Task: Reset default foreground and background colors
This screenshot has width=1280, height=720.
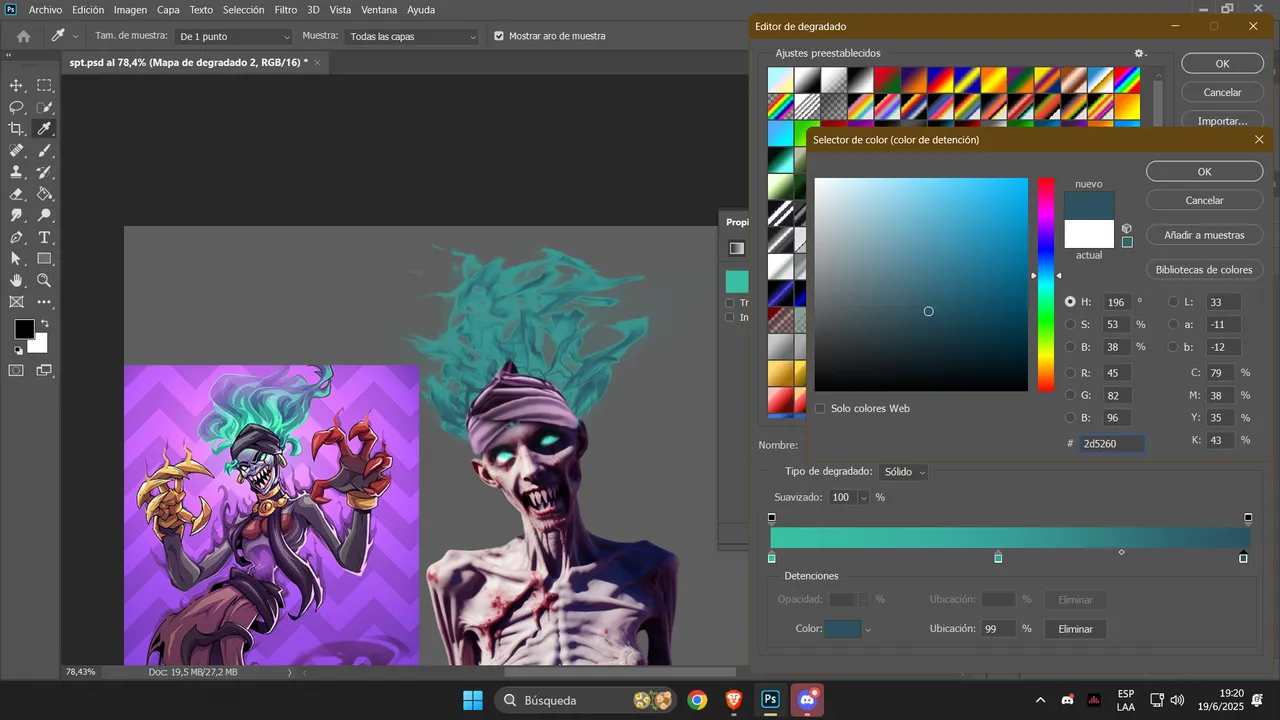Action: click(18, 350)
